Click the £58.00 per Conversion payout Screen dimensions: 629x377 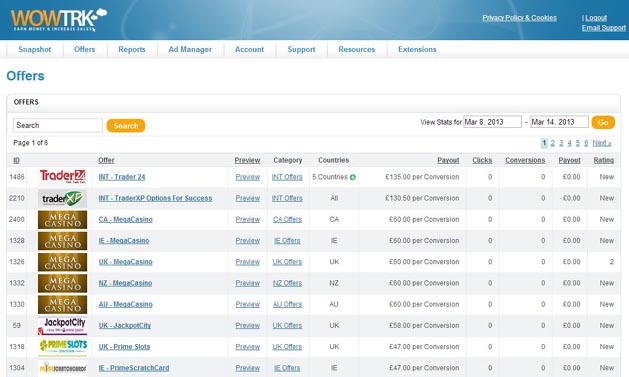[424, 326]
